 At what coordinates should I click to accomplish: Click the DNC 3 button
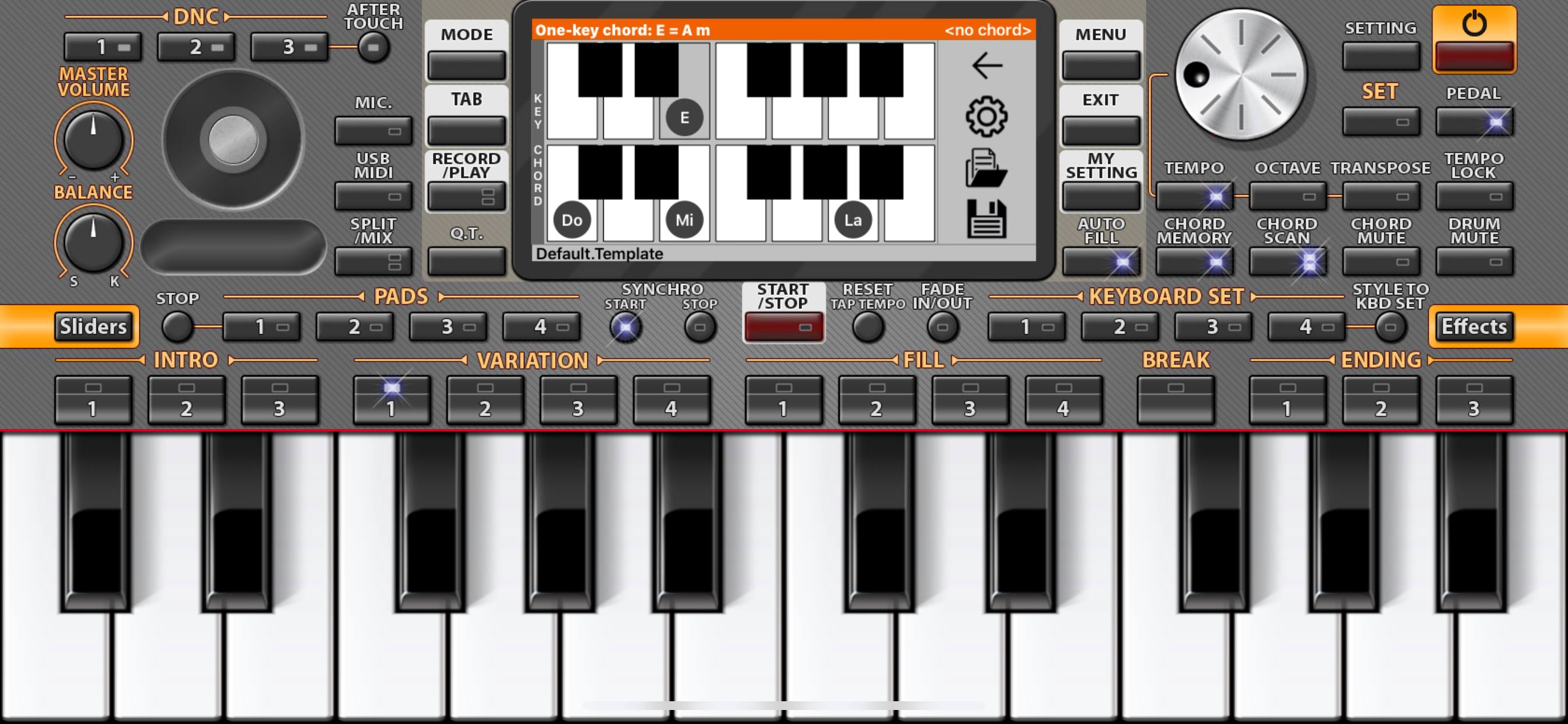tap(289, 47)
